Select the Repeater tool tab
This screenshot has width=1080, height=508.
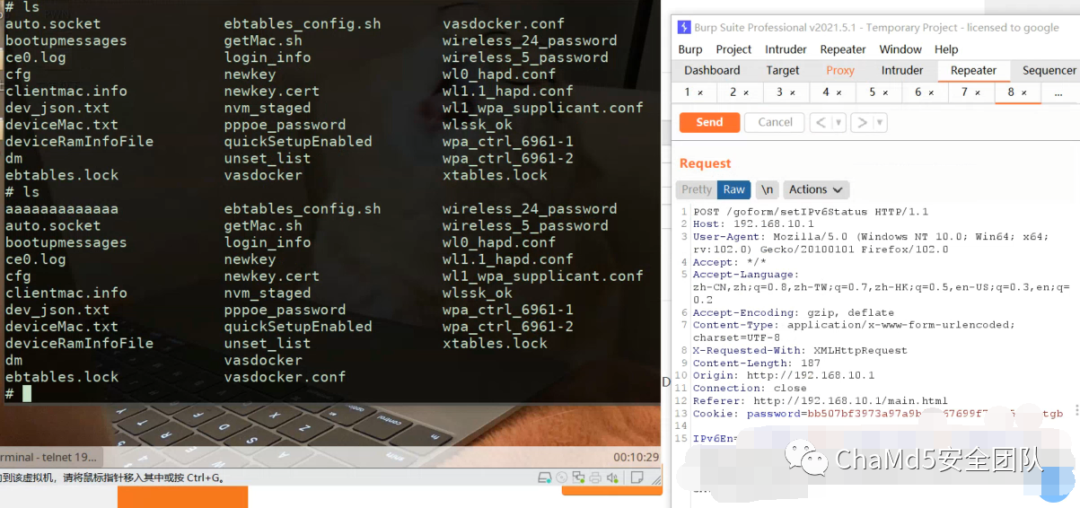pos(973,70)
